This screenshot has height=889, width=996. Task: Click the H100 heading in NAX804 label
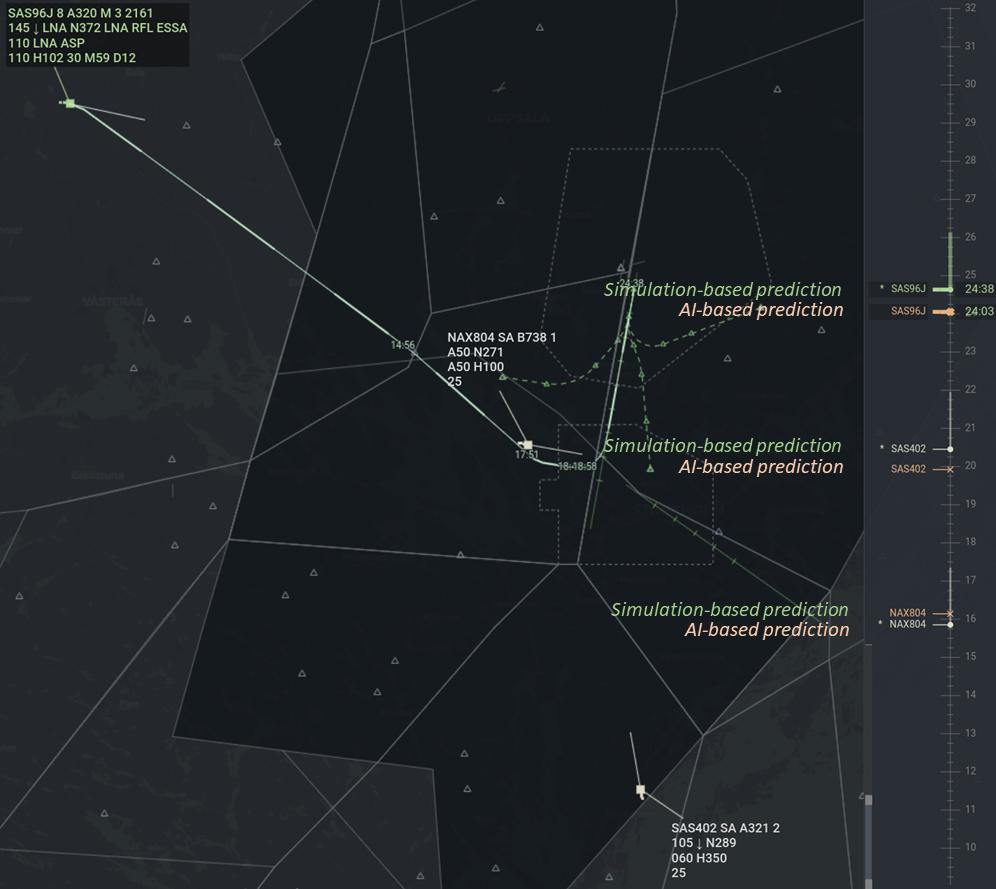(489, 367)
